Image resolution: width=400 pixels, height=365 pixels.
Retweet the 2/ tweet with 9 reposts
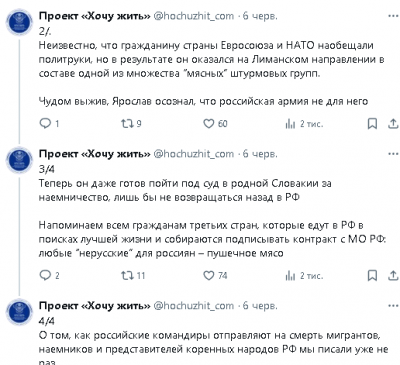click(131, 124)
